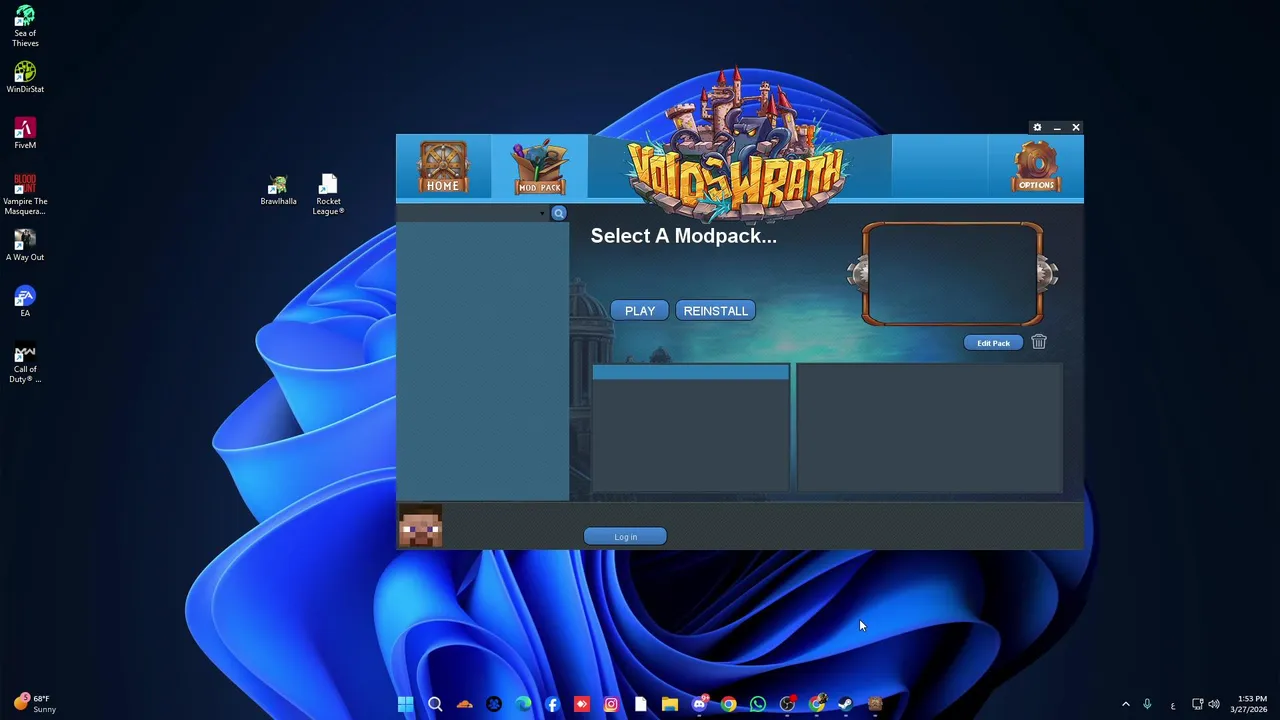Open the dark blue round app in taskbar
This screenshot has width=1280, height=720.
493,705
